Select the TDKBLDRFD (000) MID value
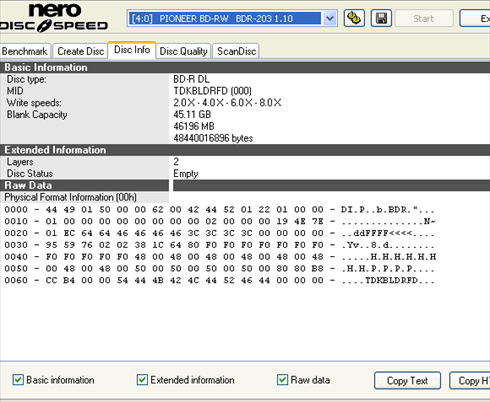Viewport: 490px width, 402px height. pyautogui.click(x=212, y=91)
